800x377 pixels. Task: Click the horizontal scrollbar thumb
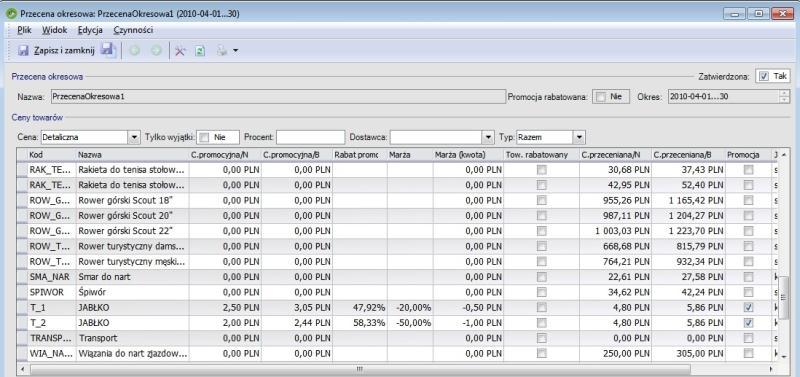tap(359, 369)
